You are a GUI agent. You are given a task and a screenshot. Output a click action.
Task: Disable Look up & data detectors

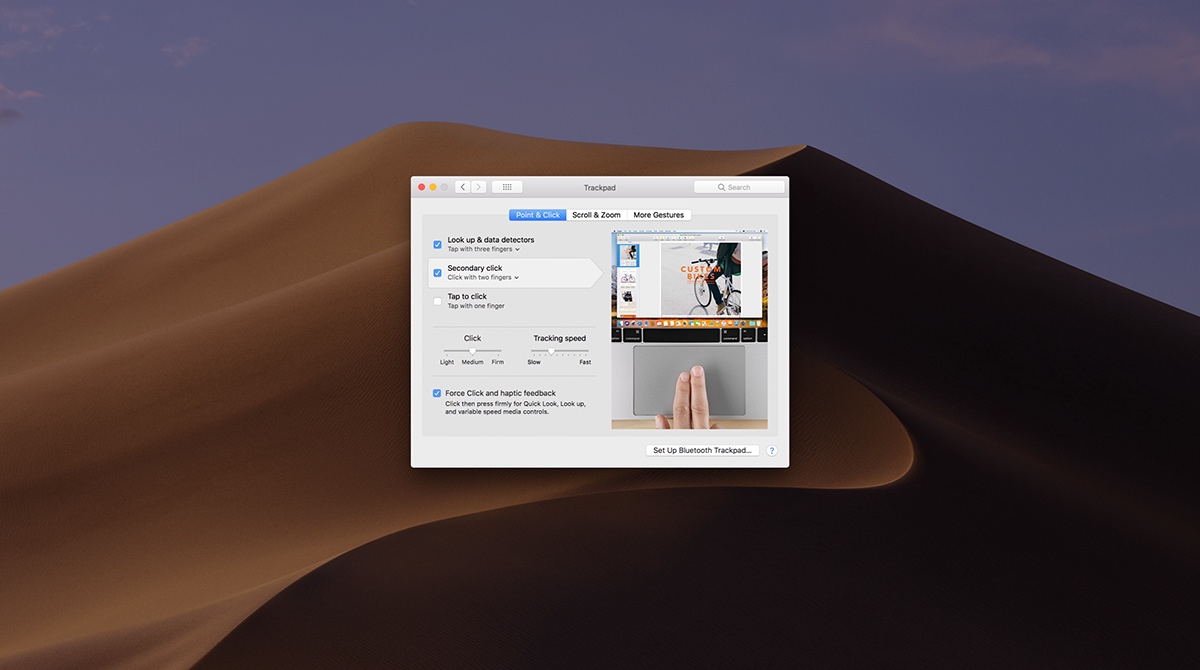tap(436, 243)
